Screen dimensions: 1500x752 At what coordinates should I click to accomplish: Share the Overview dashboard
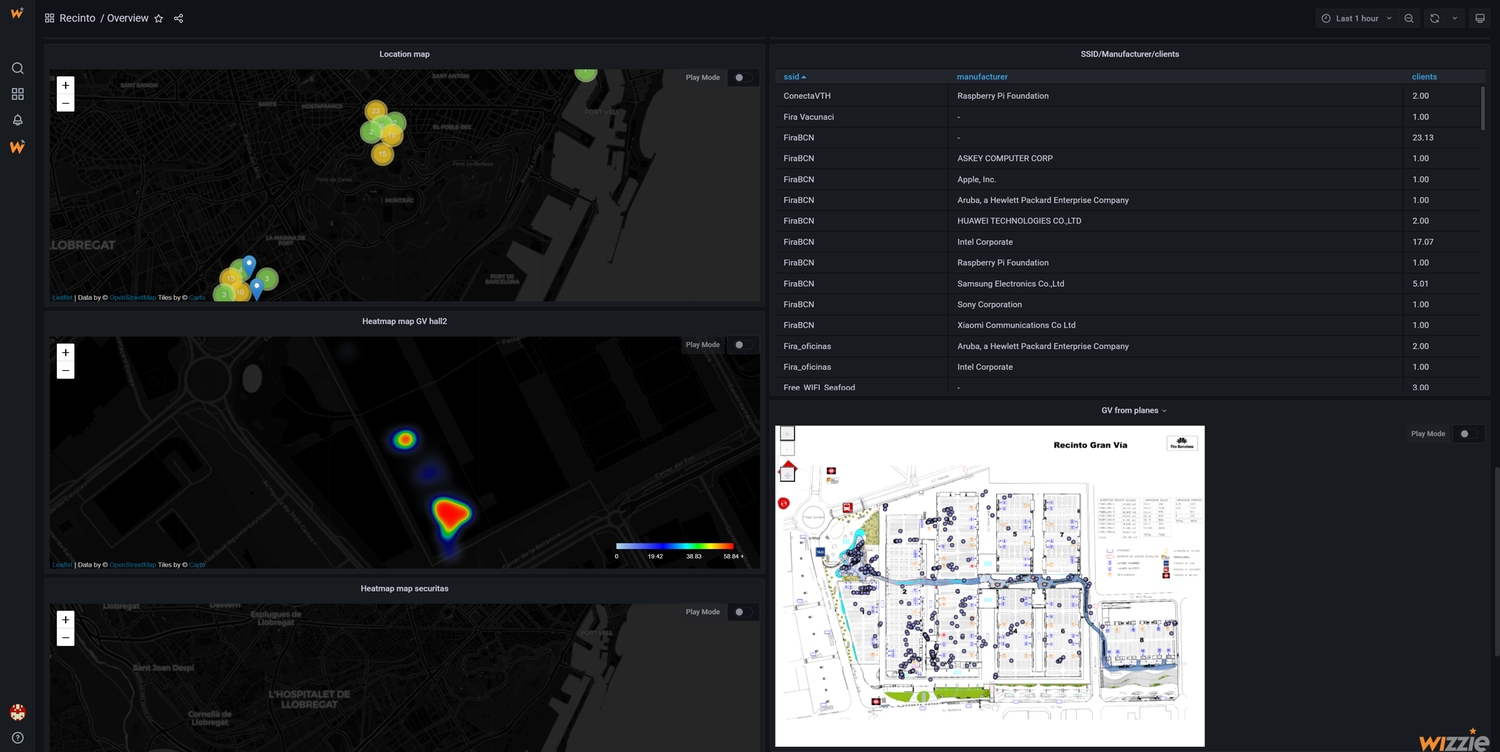[178, 18]
